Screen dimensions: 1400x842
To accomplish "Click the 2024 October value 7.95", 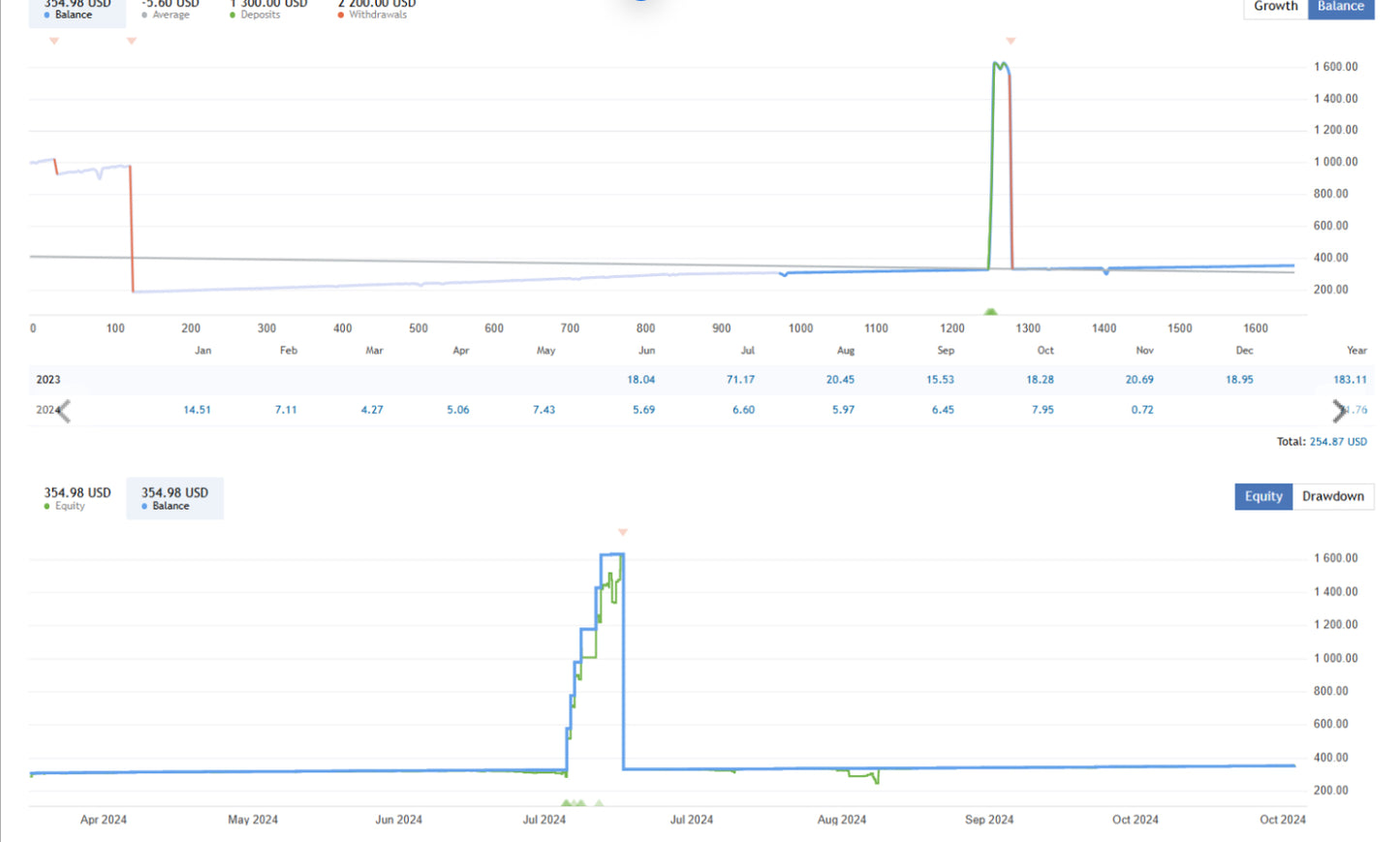I will (x=1043, y=410).
